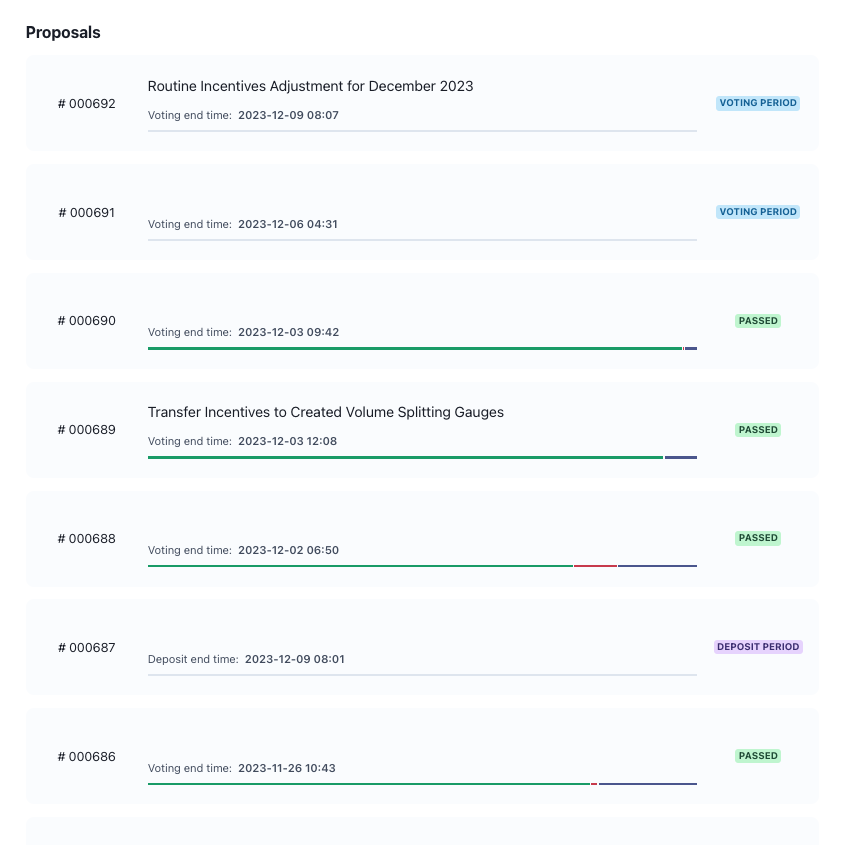Select proposal number # 000690
Image resolution: width=846 pixels, height=845 pixels.
87,321
